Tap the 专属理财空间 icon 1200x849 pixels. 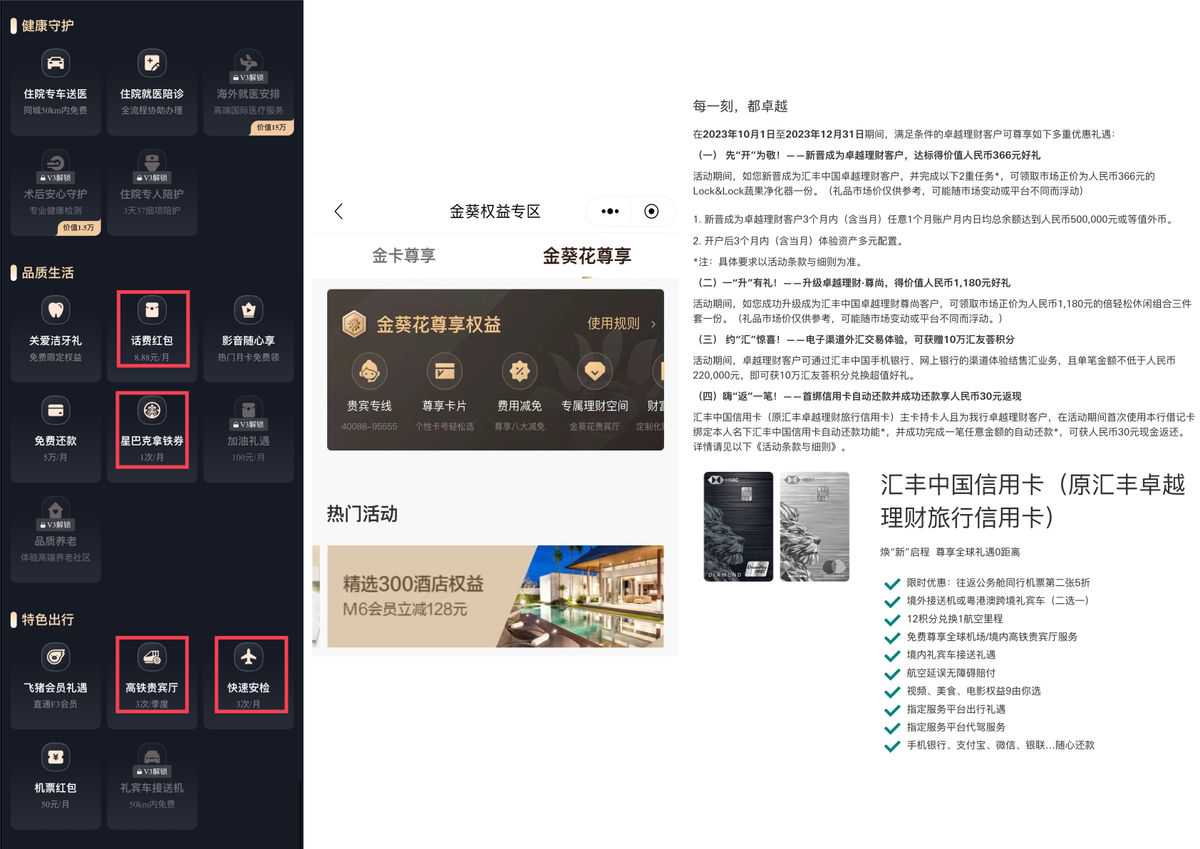click(x=595, y=372)
